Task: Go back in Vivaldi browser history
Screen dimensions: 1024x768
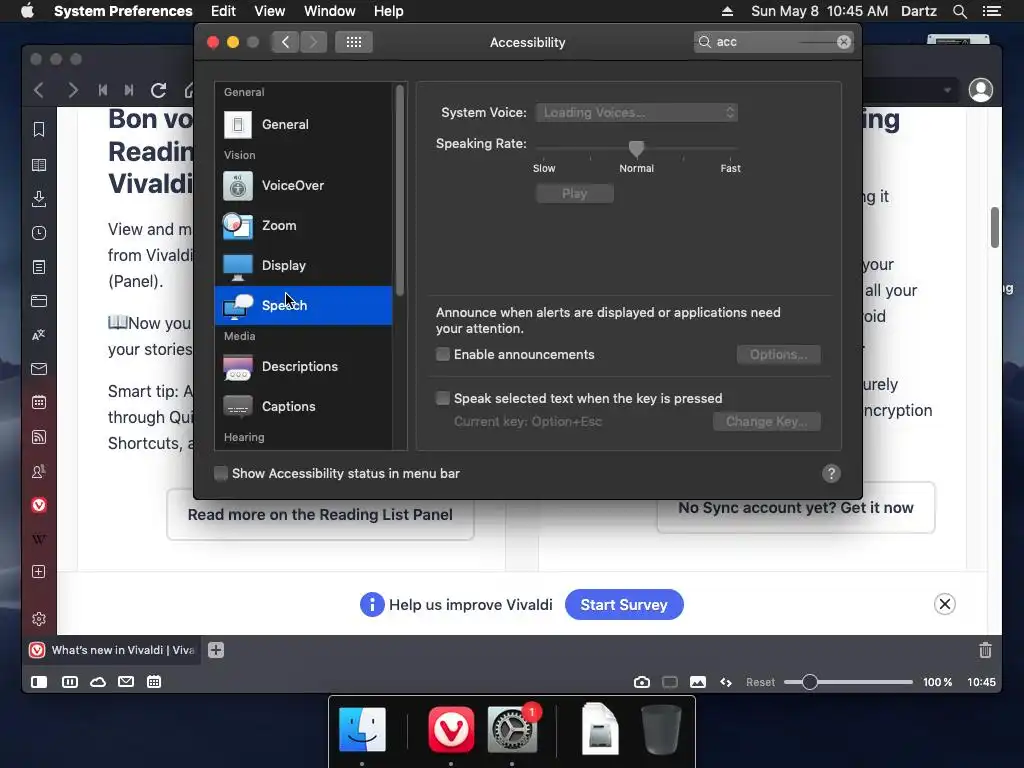Action: click(39, 90)
